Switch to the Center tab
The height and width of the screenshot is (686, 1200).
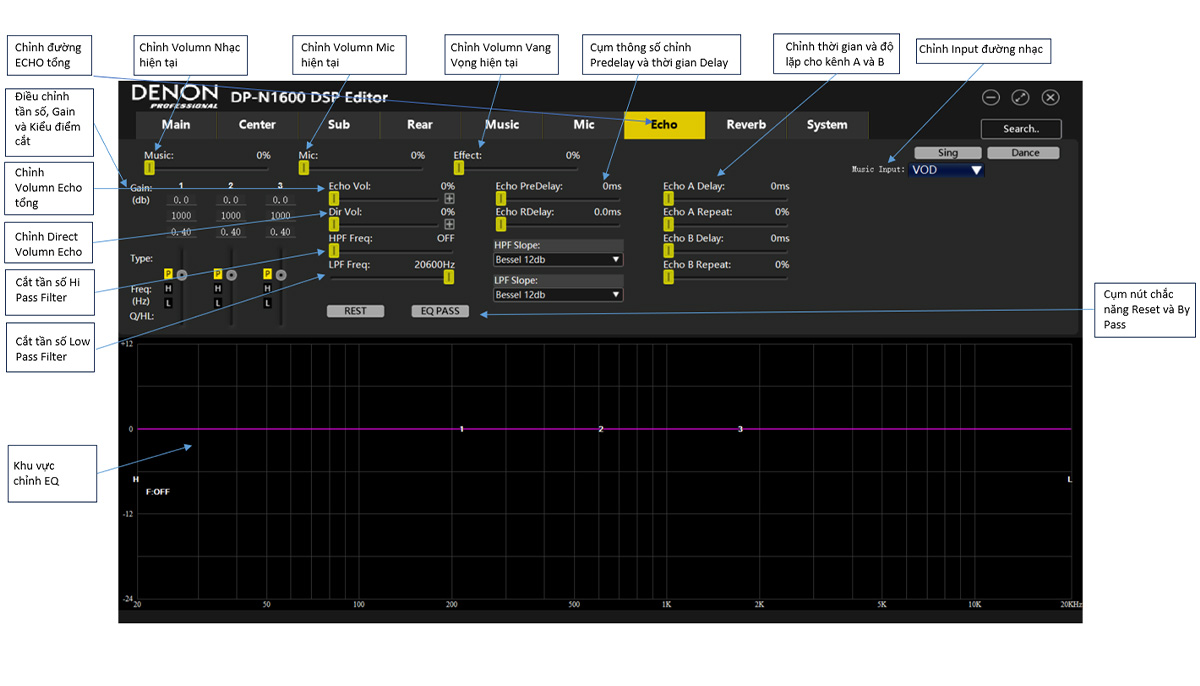click(x=257, y=125)
